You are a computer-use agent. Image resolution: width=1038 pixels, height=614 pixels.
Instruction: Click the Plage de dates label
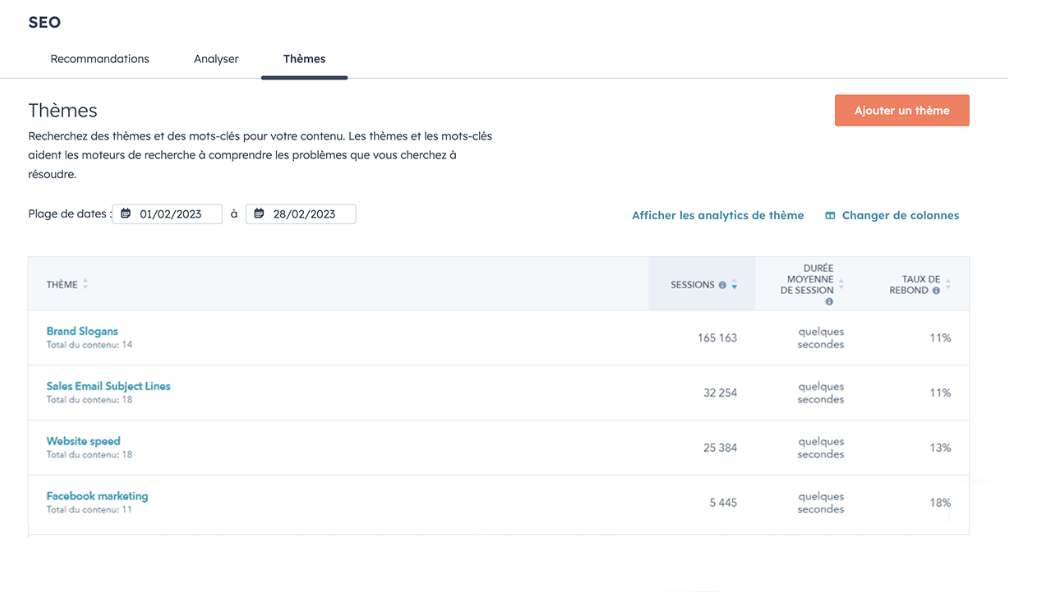pos(70,214)
